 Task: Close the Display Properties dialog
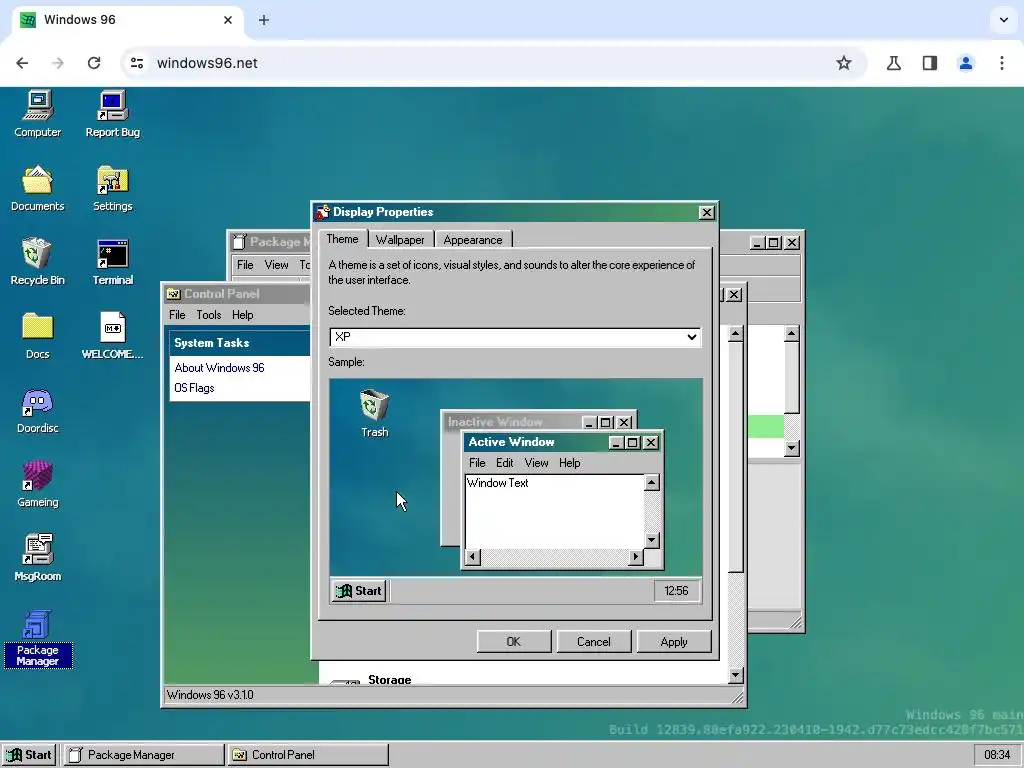pyautogui.click(x=707, y=213)
